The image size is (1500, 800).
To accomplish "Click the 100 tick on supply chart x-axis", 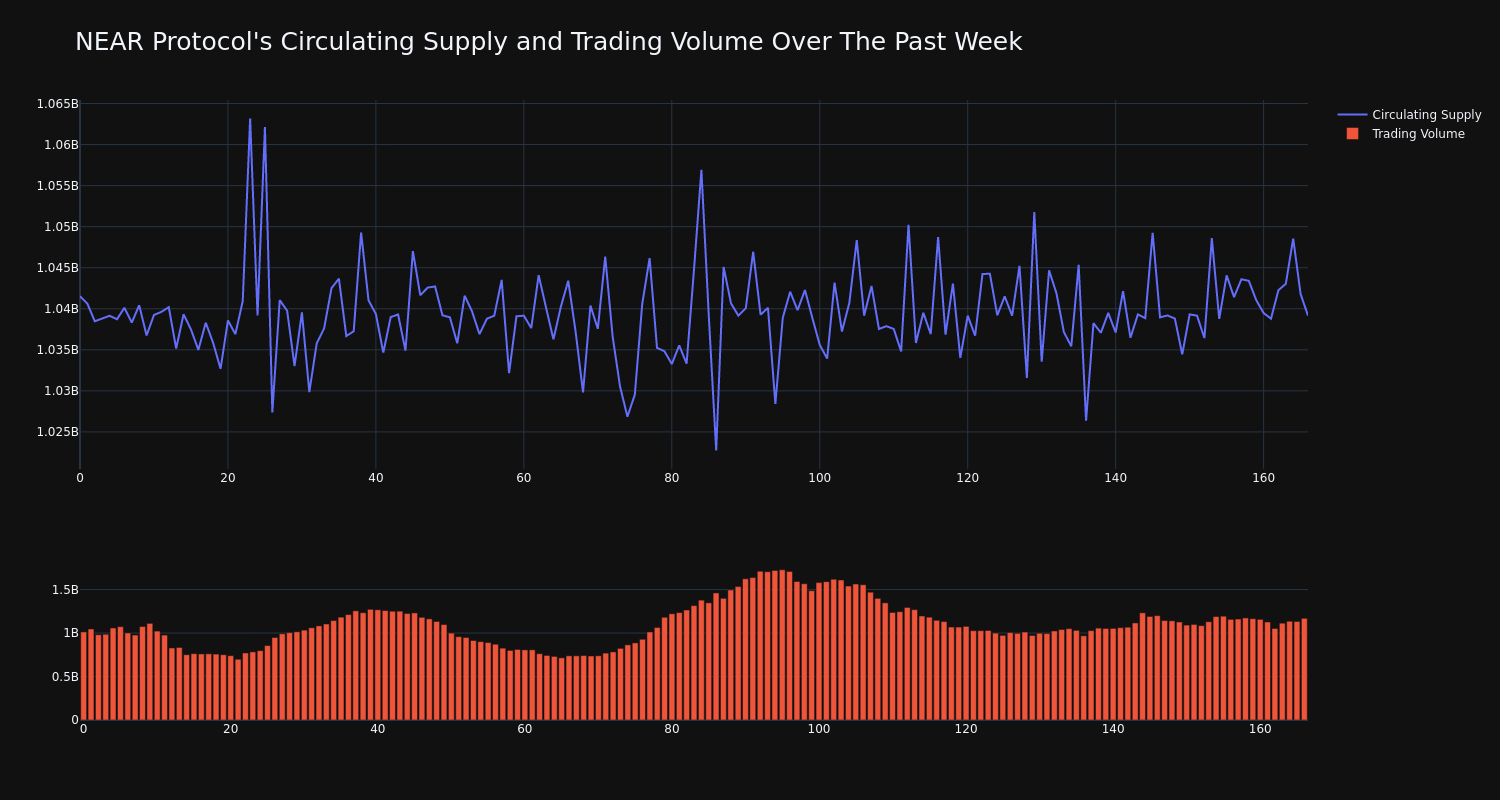I will [820, 478].
